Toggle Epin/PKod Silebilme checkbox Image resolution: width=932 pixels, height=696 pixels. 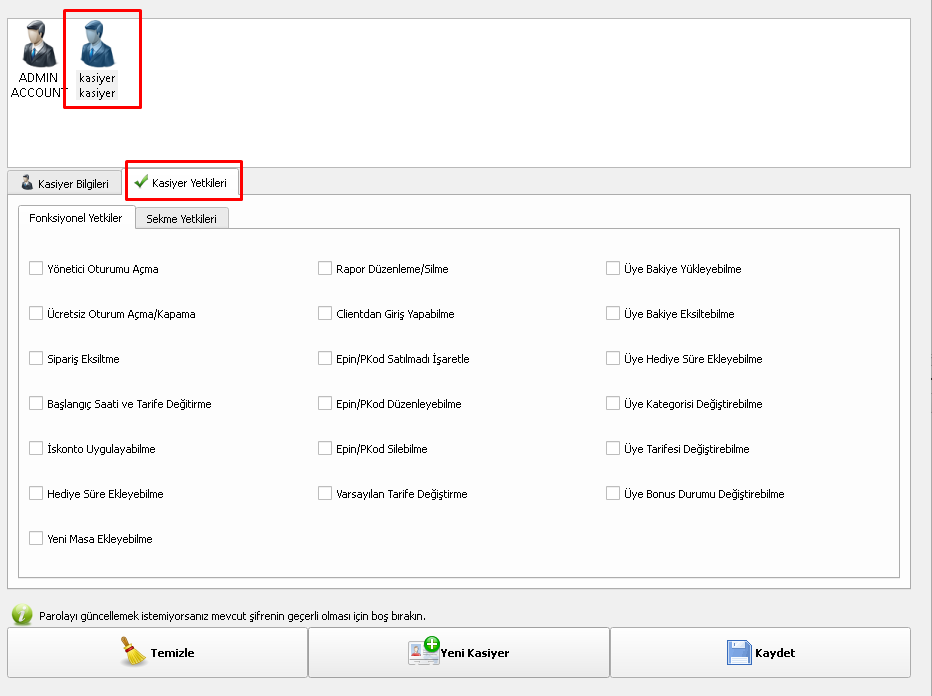(x=325, y=449)
